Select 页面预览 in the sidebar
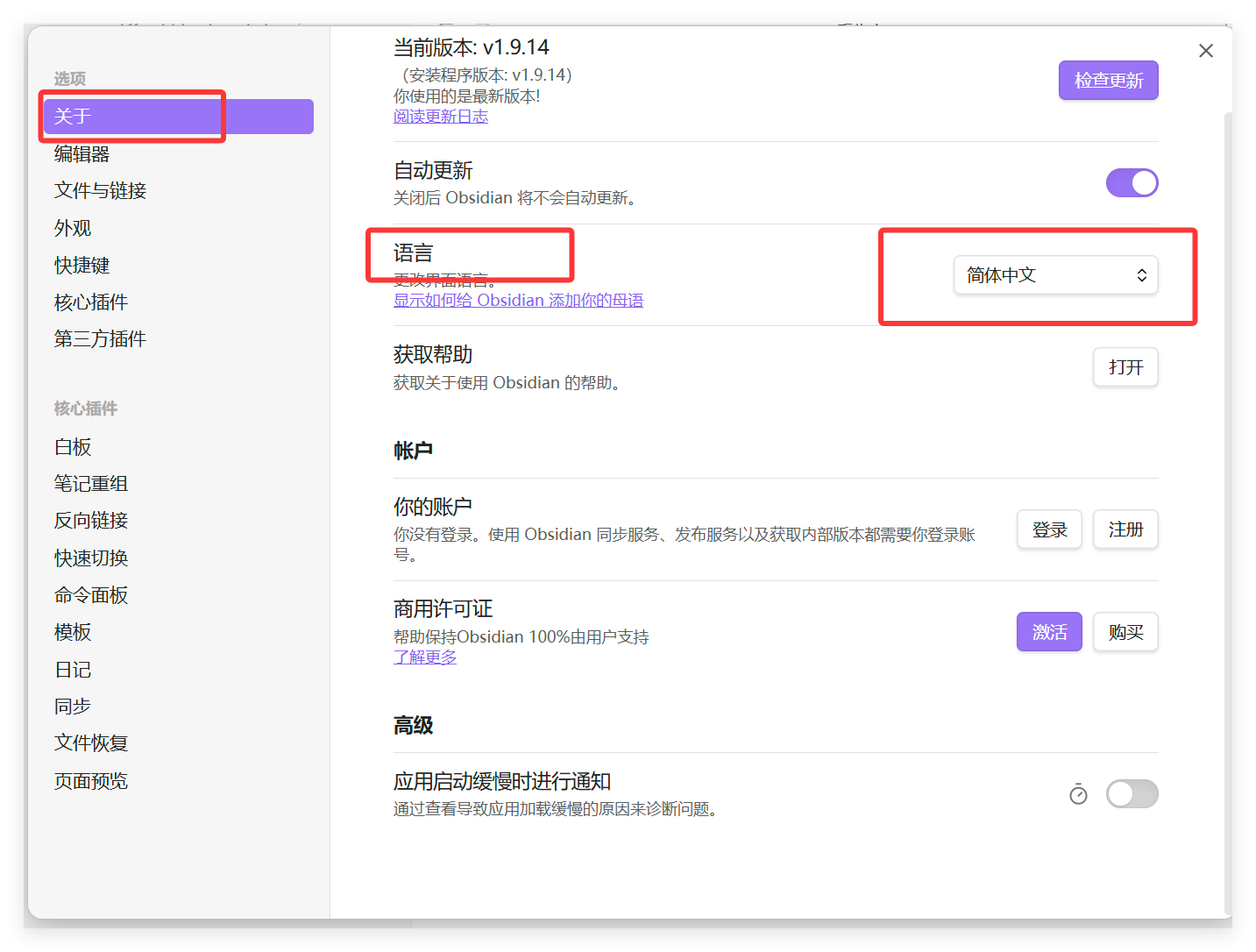This screenshot has height=952, width=1256. pos(178,781)
